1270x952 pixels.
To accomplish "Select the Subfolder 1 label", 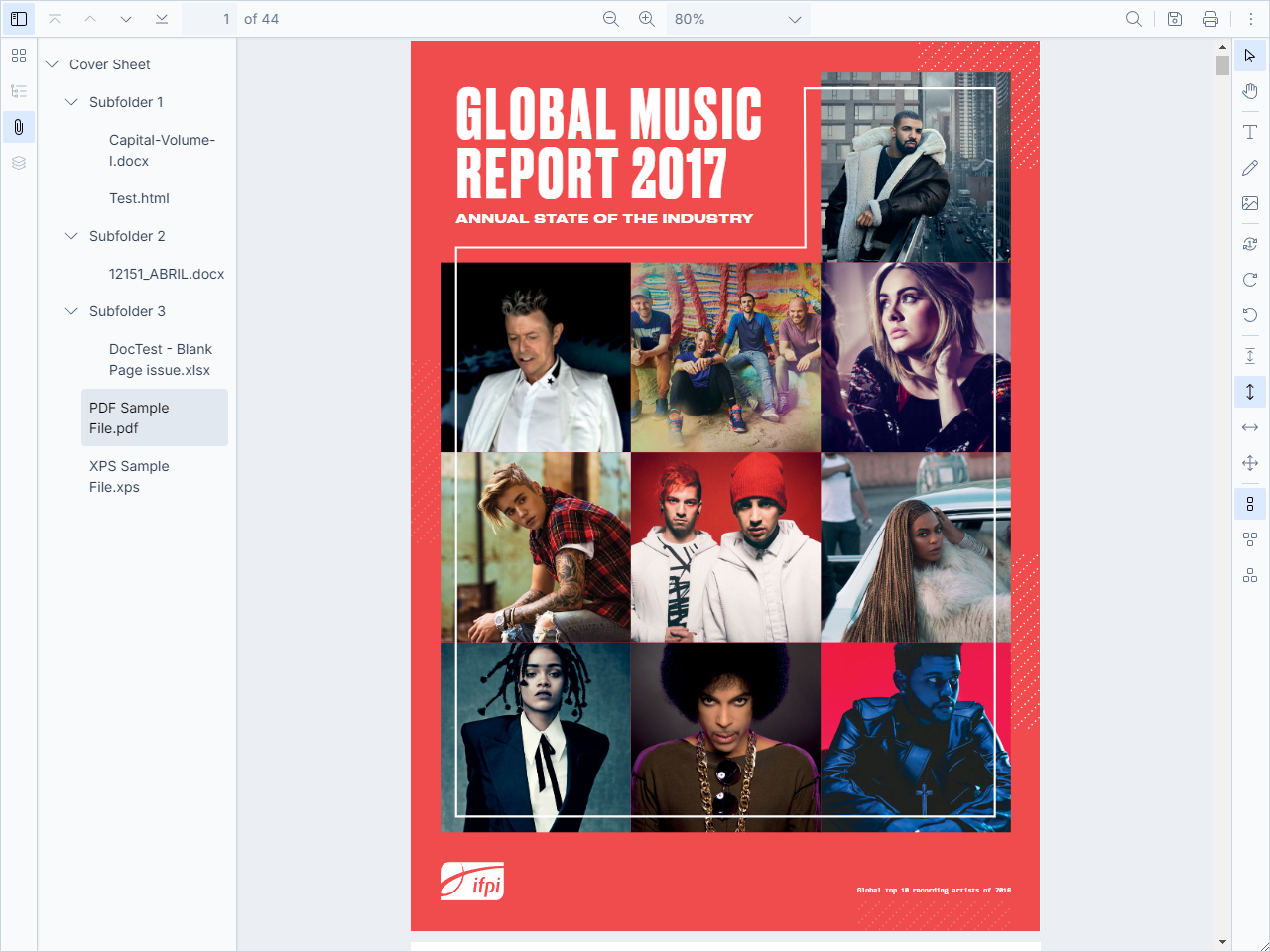I will pyautogui.click(x=126, y=102).
